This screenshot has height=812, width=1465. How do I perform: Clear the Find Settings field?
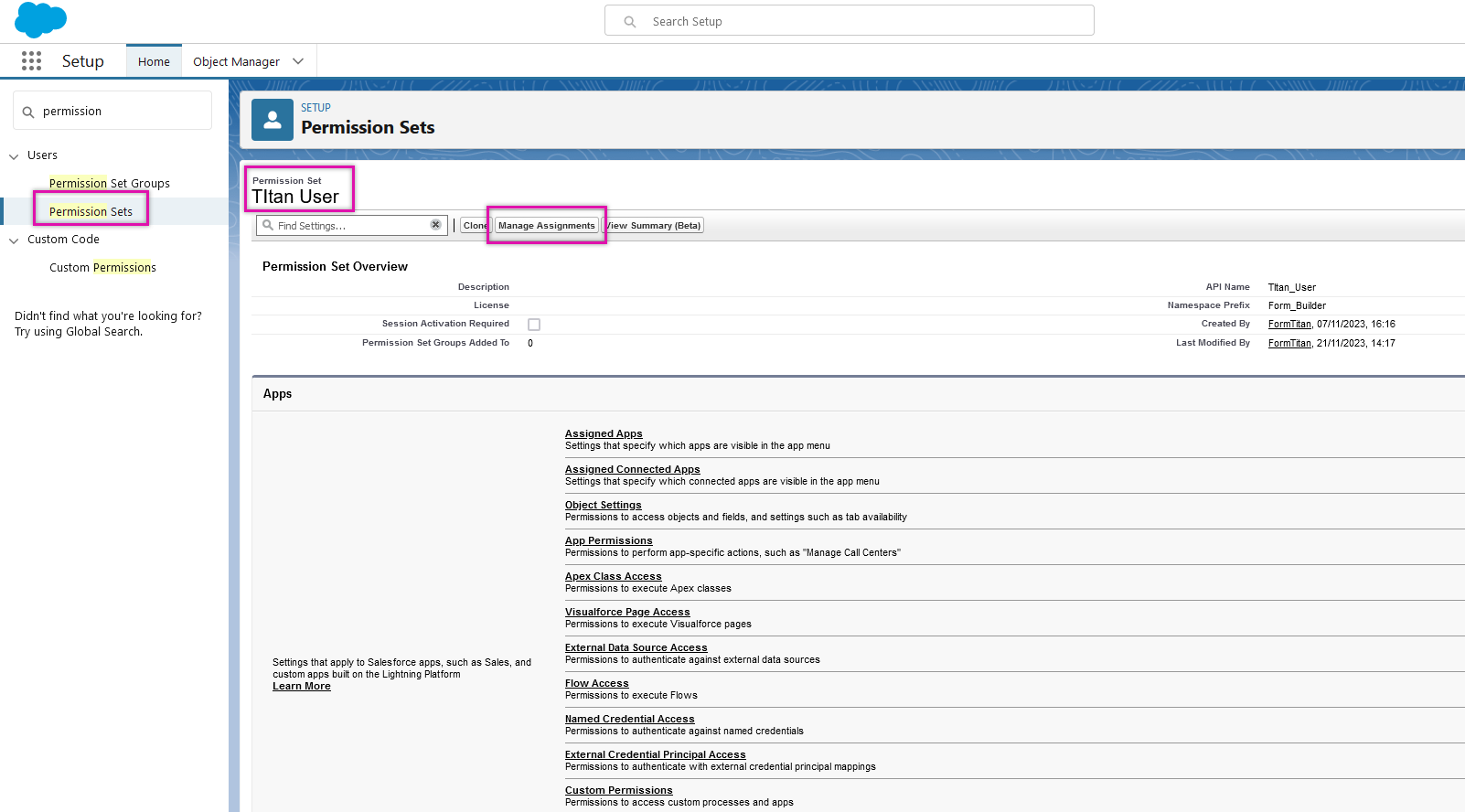436,225
